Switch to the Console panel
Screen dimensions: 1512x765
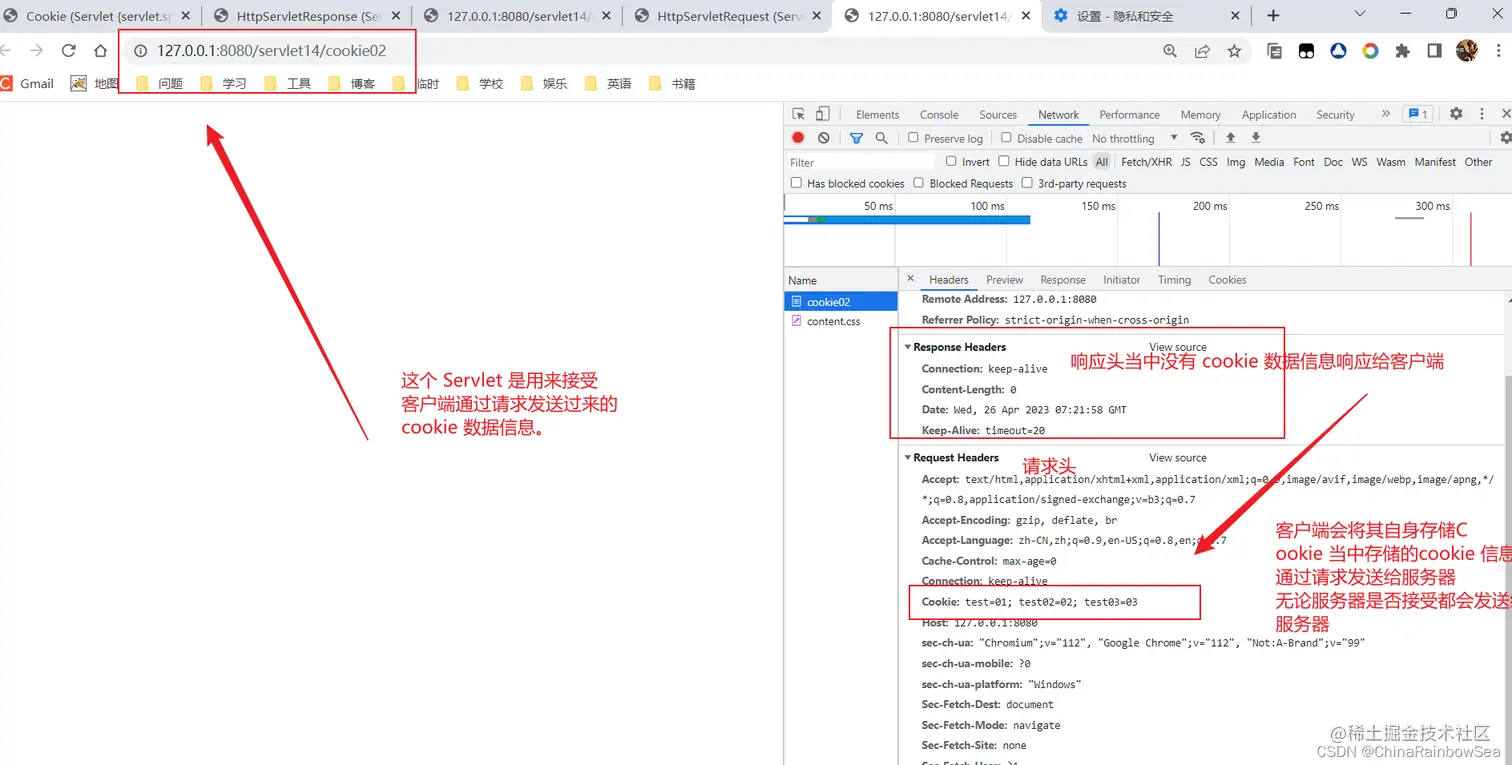[938, 114]
